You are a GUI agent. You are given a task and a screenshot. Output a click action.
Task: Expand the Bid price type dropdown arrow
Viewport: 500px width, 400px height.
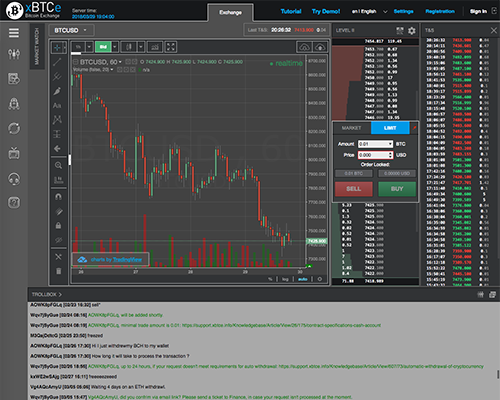[115, 47]
